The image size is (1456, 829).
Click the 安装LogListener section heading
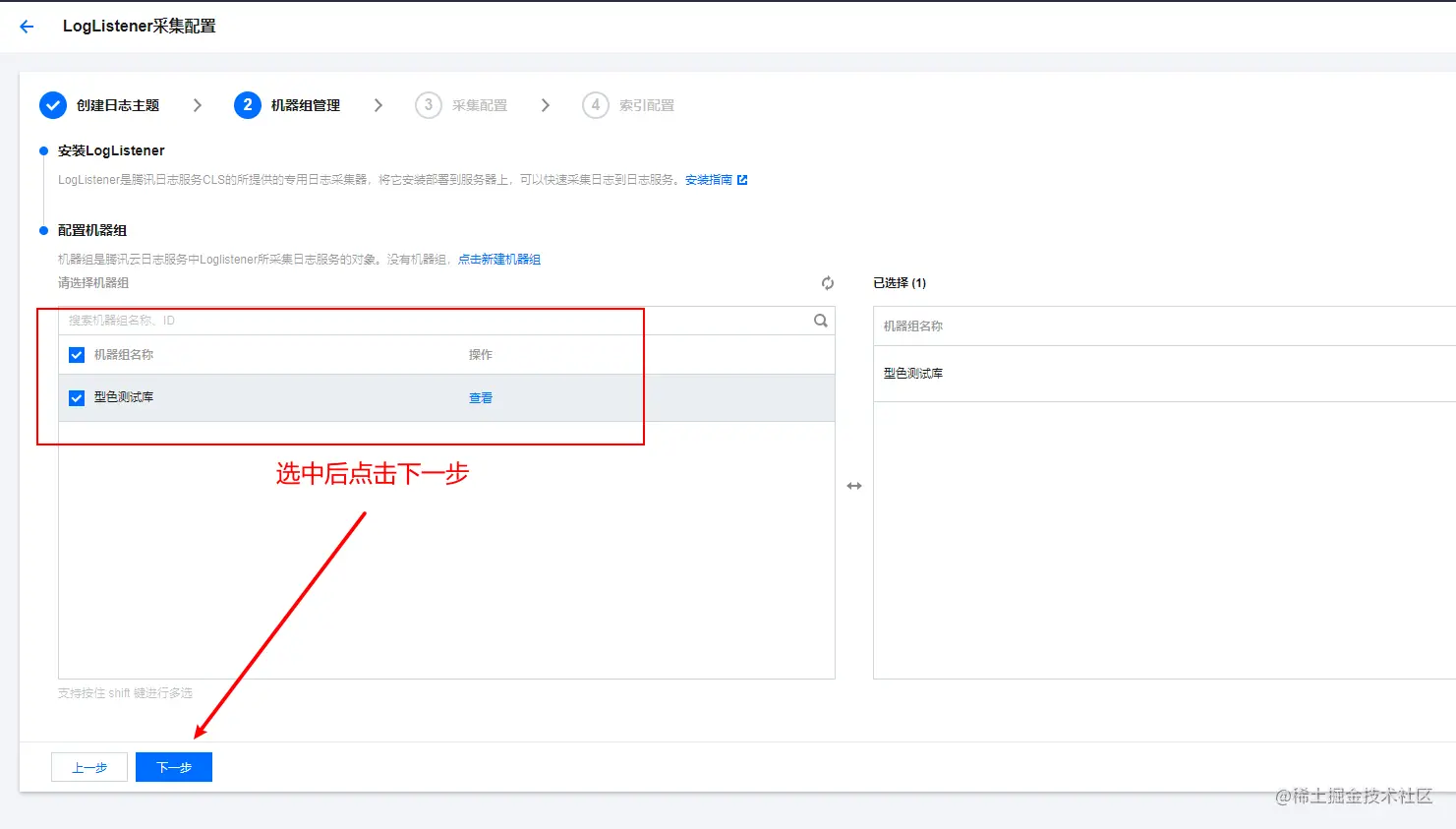click(111, 150)
